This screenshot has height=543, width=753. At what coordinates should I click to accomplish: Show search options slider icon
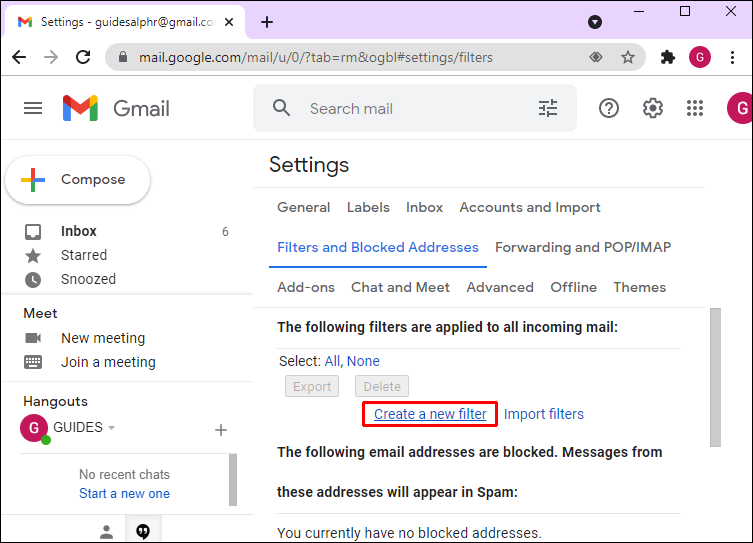click(x=547, y=108)
